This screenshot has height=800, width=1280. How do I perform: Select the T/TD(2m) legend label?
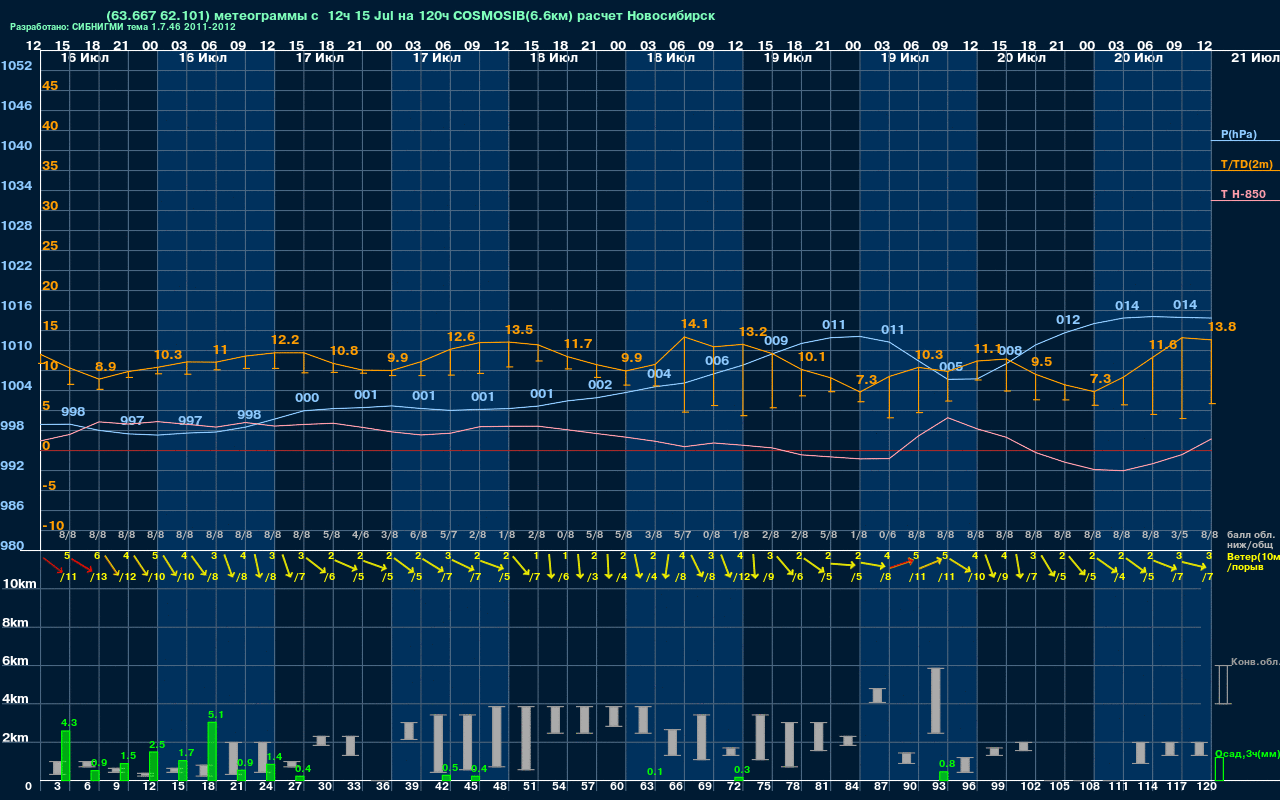click(1247, 164)
